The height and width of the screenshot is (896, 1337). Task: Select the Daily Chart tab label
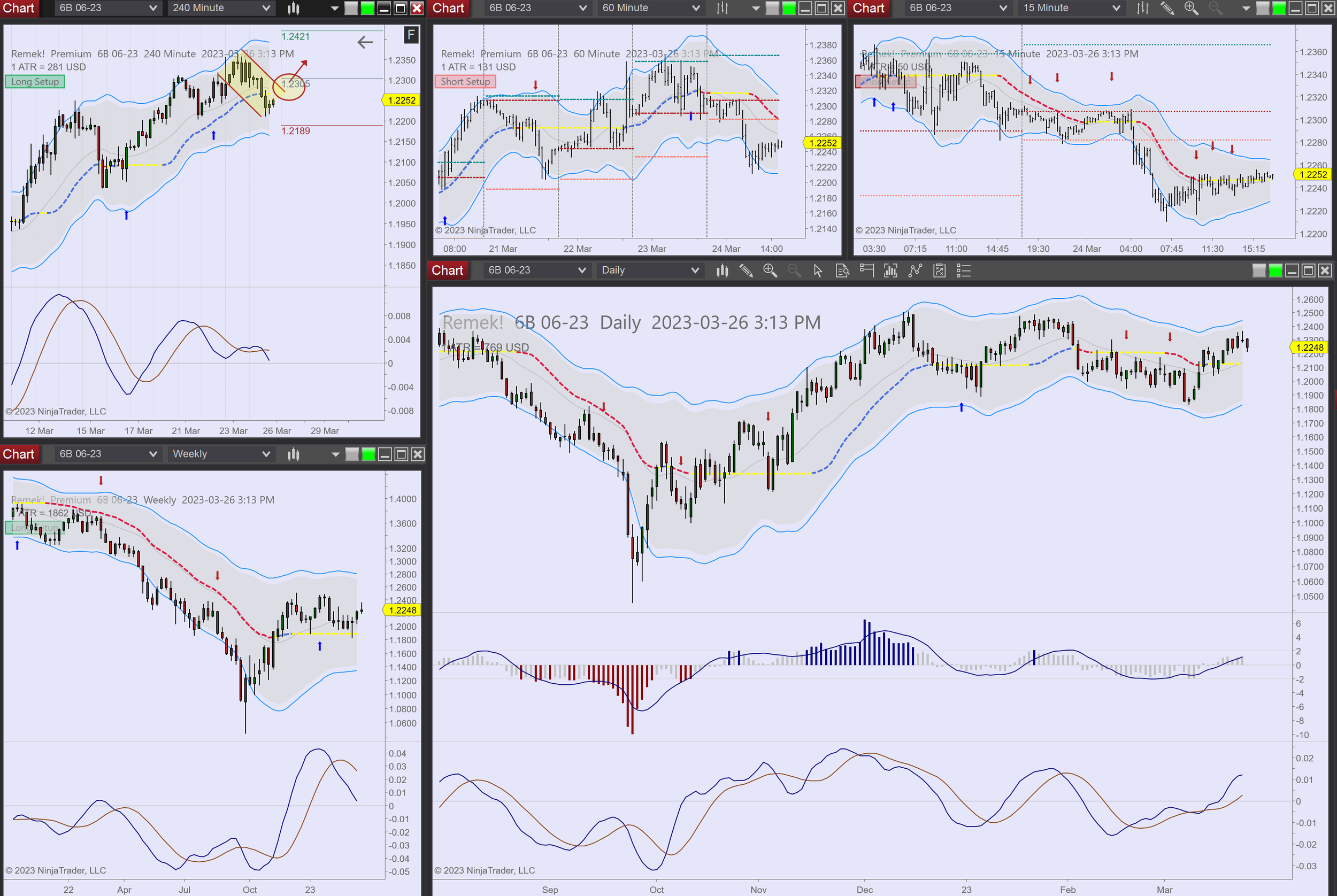pos(447,271)
